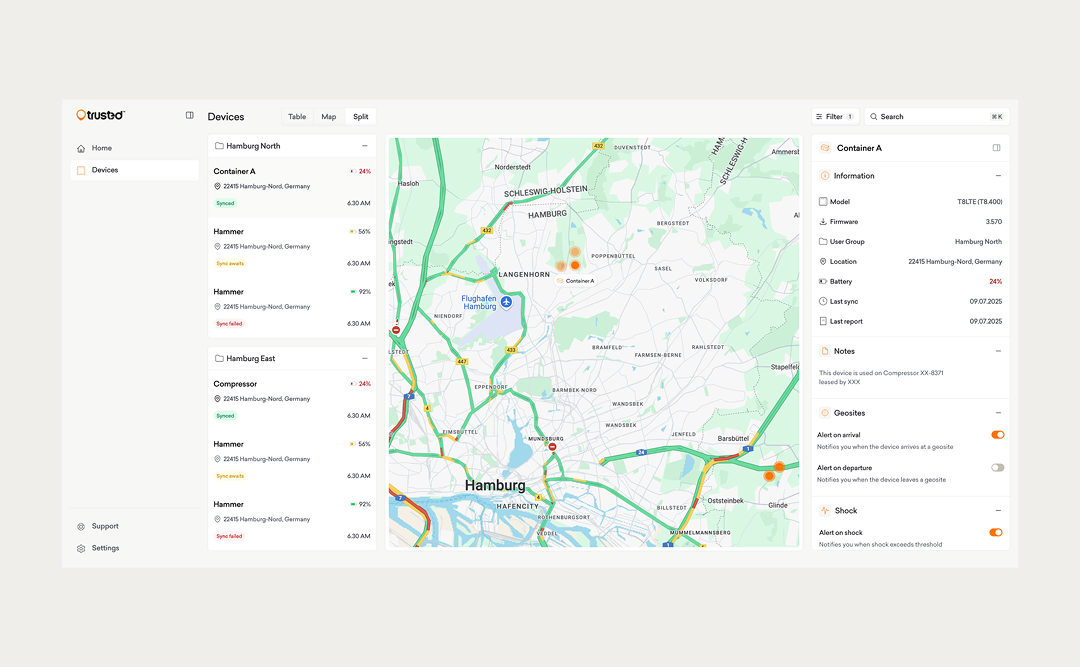This screenshot has height=667, width=1080.
Task: Open Settings in the sidebar
Action: (134, 548)
